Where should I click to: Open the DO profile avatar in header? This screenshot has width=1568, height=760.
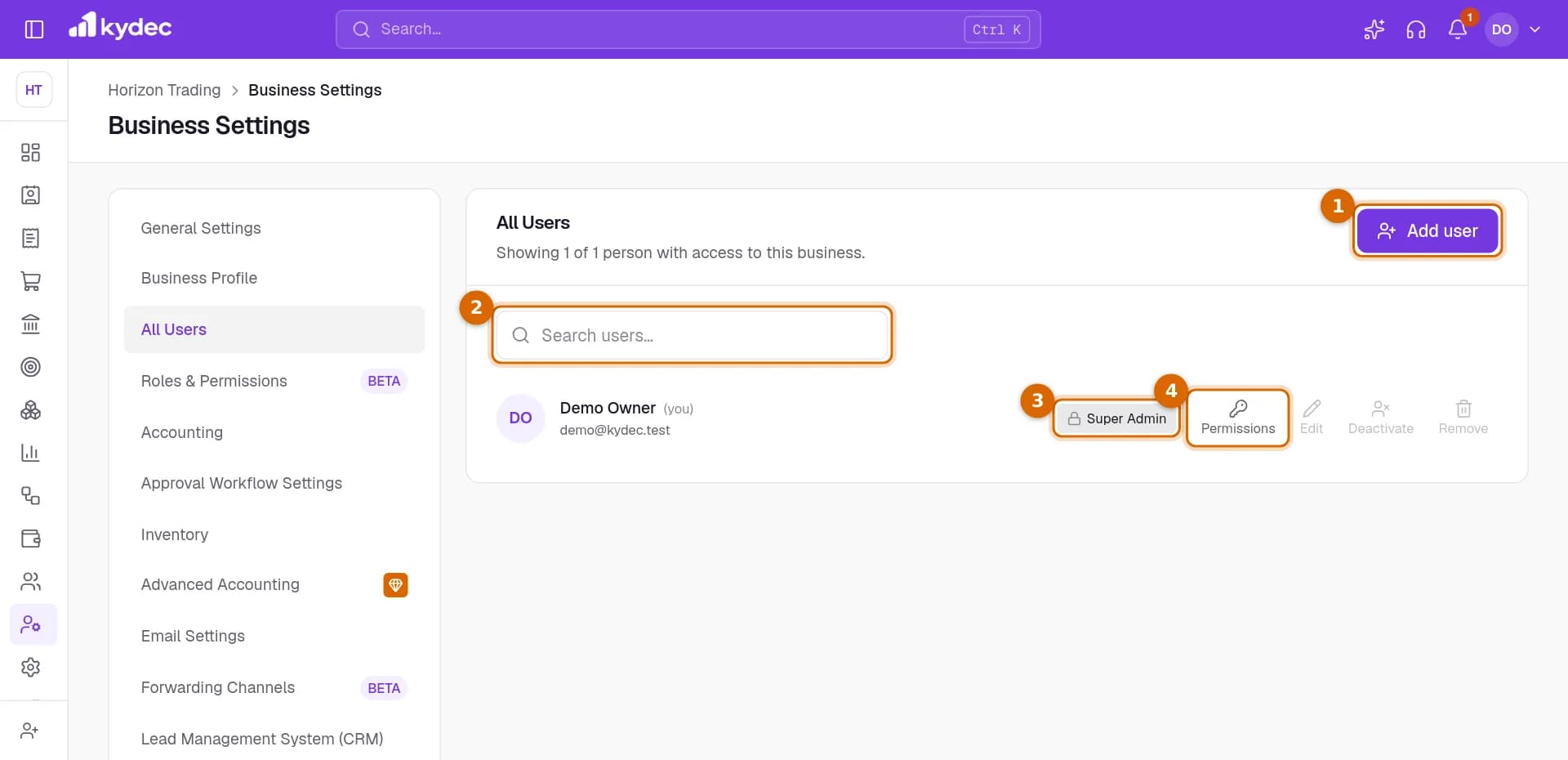click(1501, 29)
